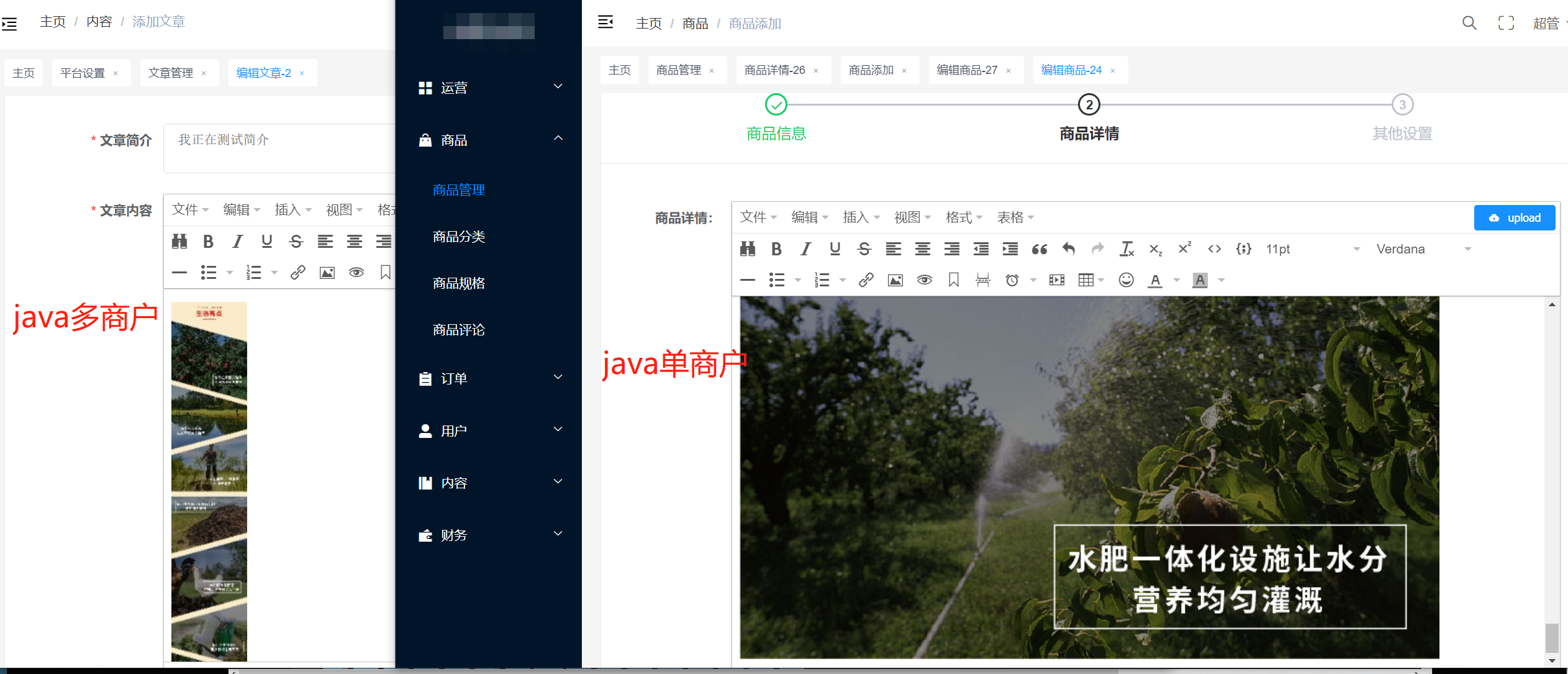Click insert date/time clock icon
Screen dimensions: 1568x674
point(1012,280)
